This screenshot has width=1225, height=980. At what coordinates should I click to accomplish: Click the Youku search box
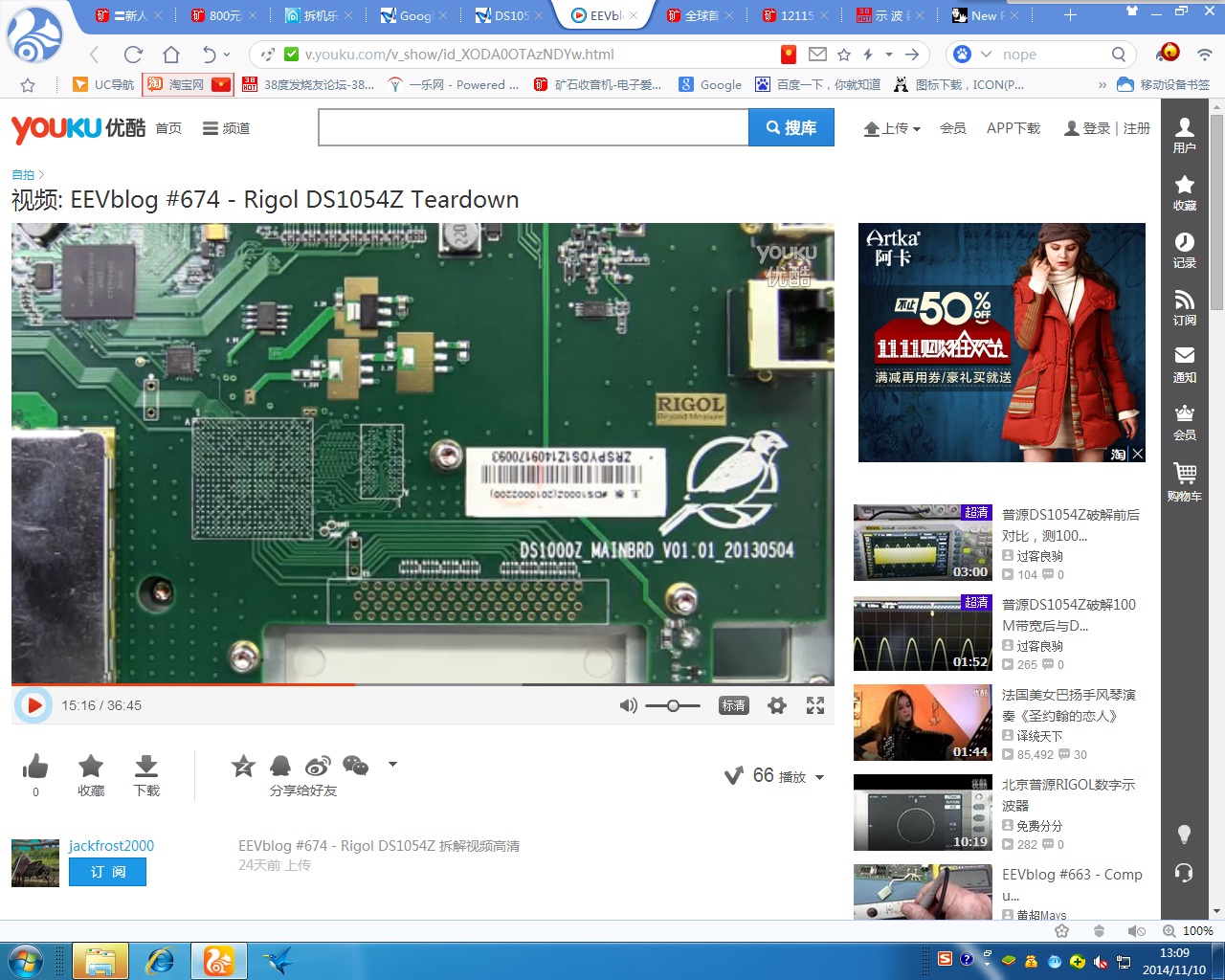point(533,127)
